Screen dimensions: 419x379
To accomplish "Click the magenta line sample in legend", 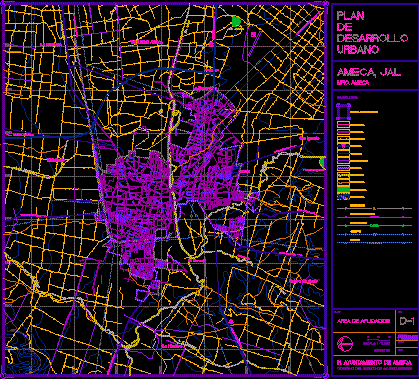I will coord(374,217).
